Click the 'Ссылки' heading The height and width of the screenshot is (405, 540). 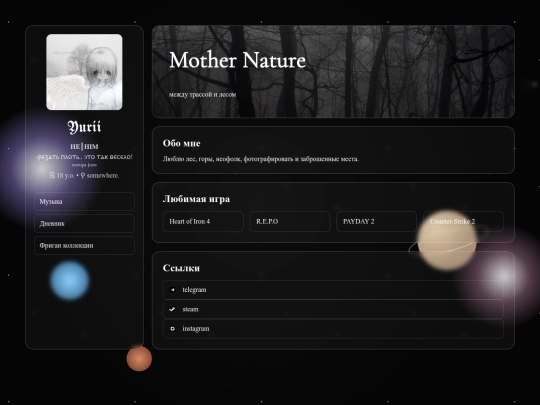click(181, 268)
